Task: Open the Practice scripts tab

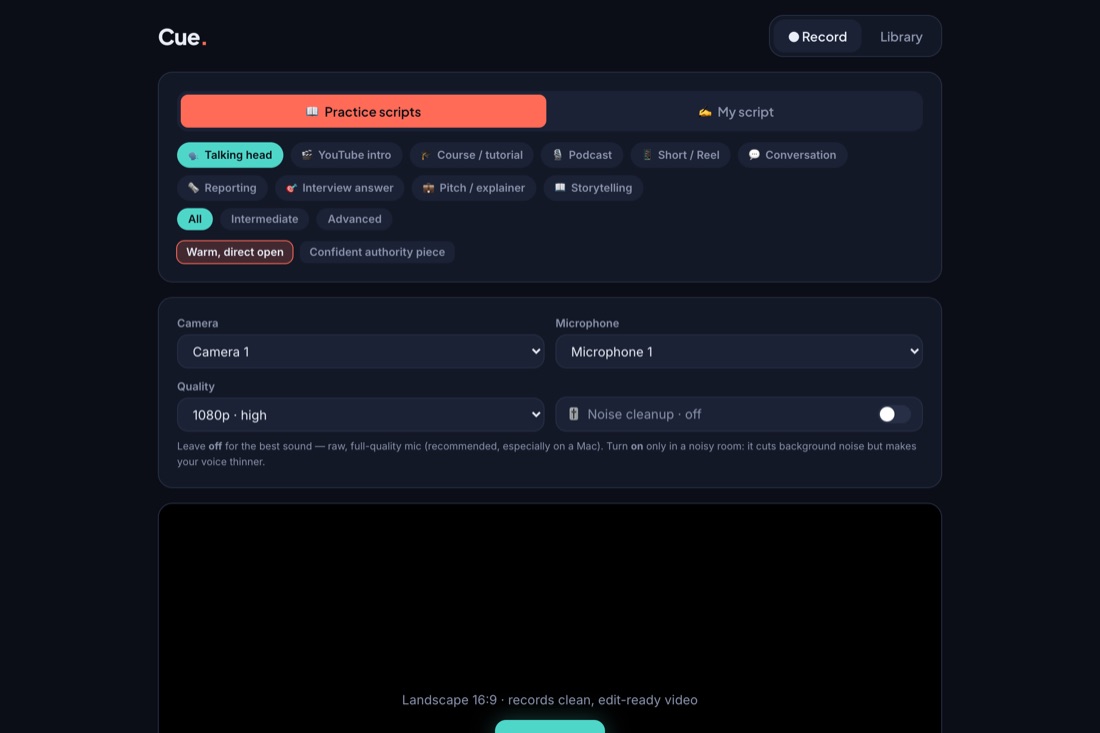Action: pyautogui.click(x=363, y=112)
